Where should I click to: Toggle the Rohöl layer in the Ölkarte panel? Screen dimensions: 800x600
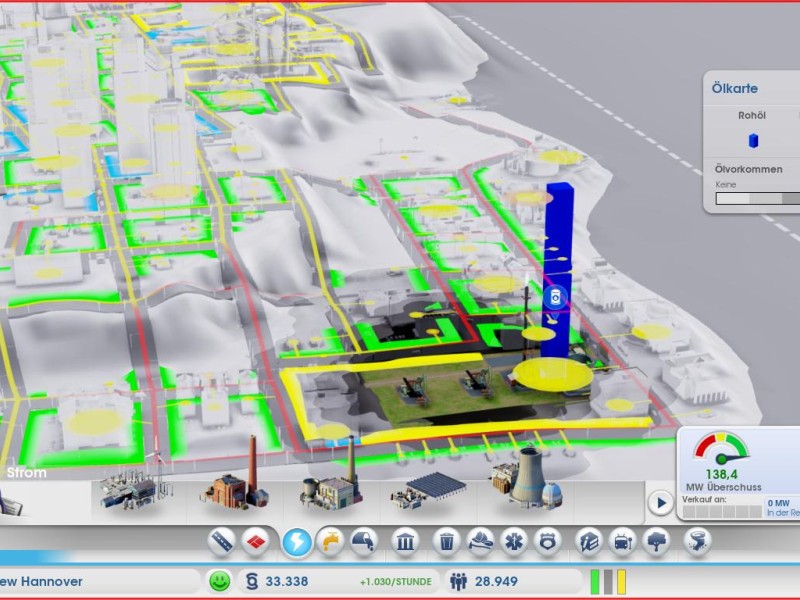753,140
